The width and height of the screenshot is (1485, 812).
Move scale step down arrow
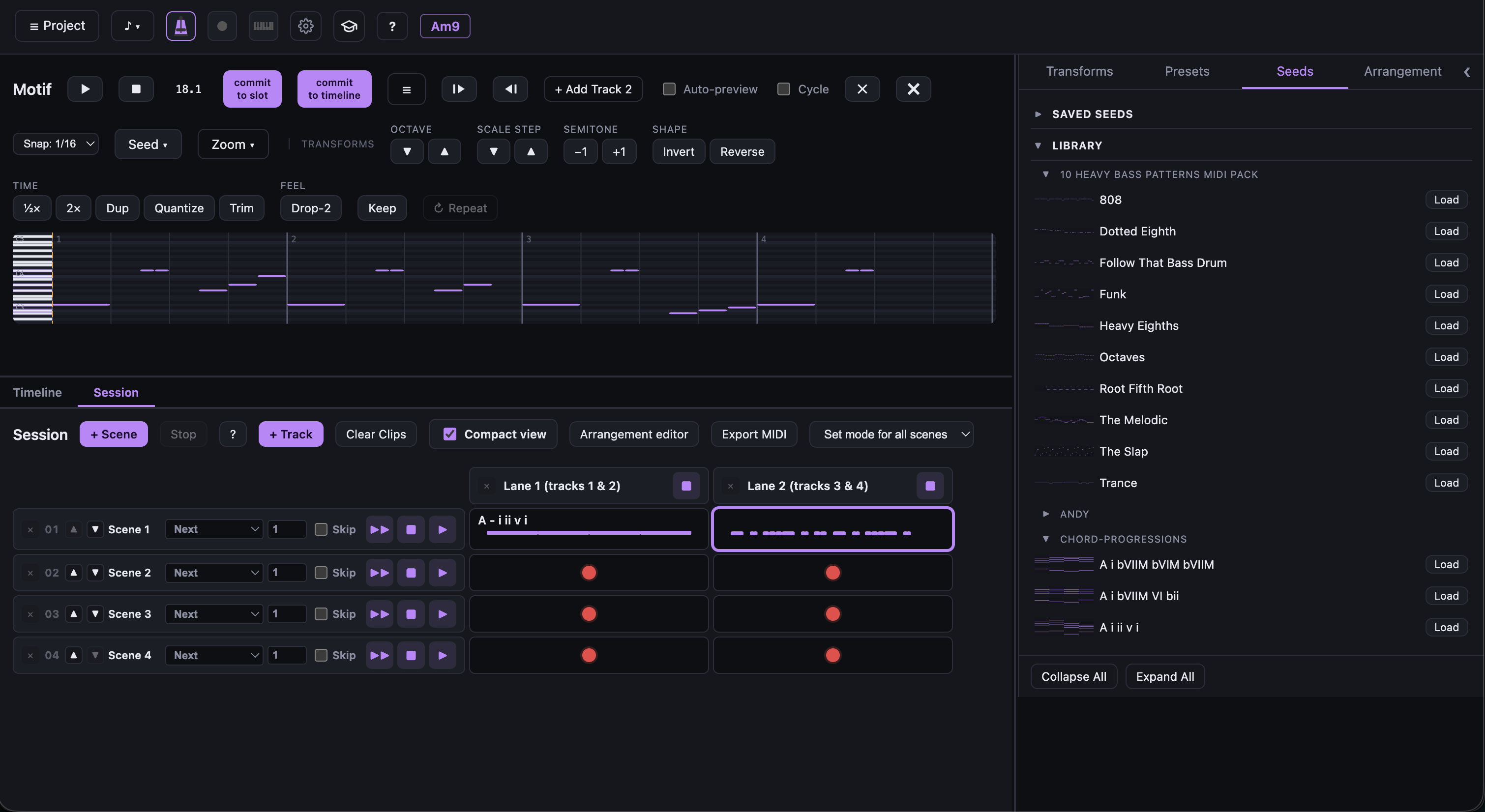(494, 151)
